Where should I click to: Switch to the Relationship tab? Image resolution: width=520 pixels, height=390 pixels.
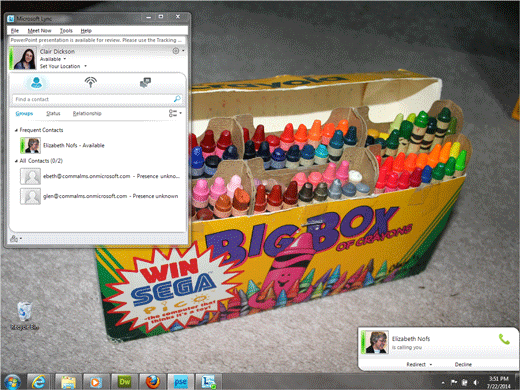[x=87, y=113]
